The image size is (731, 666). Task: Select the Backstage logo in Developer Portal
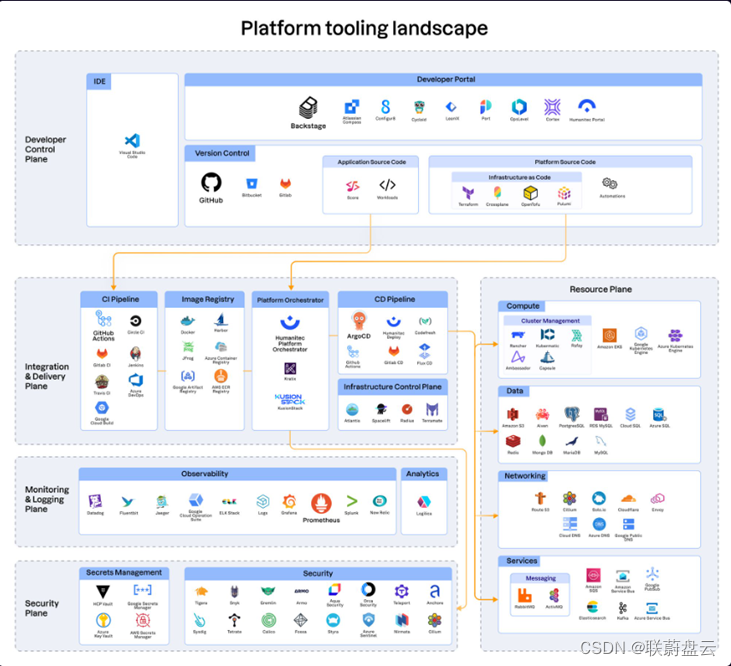pyautogui.click(x=308, y=108)
